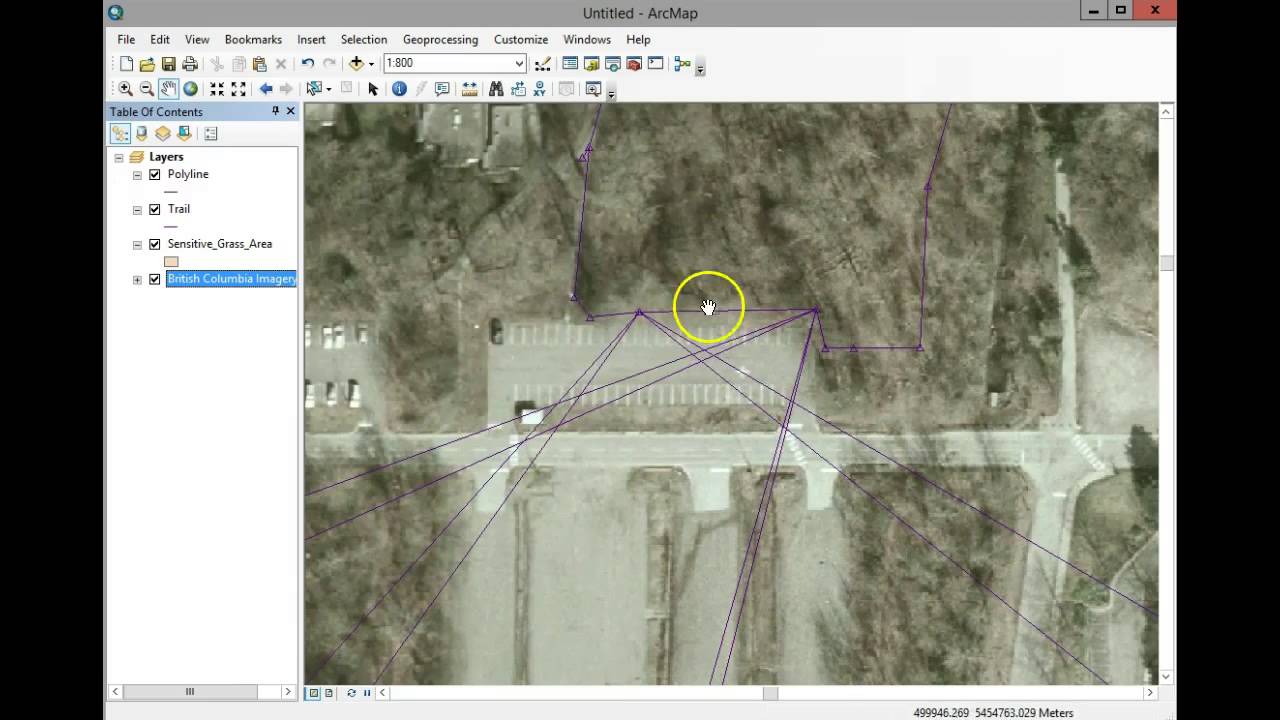Open an existing map file
The height and width of the screenshot is (720, 1280).
147,64
